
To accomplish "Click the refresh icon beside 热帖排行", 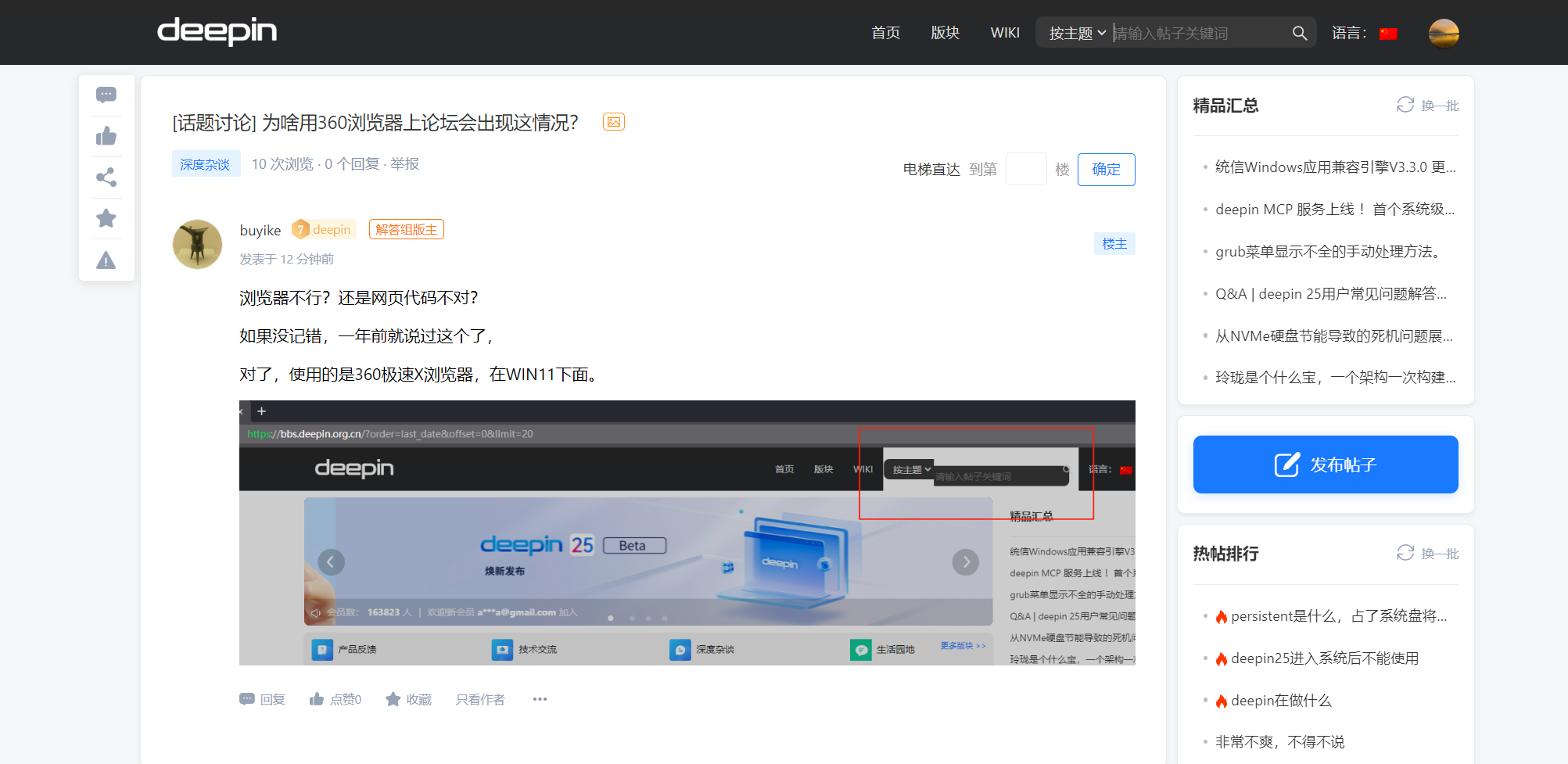I will tap(1405, 553).
